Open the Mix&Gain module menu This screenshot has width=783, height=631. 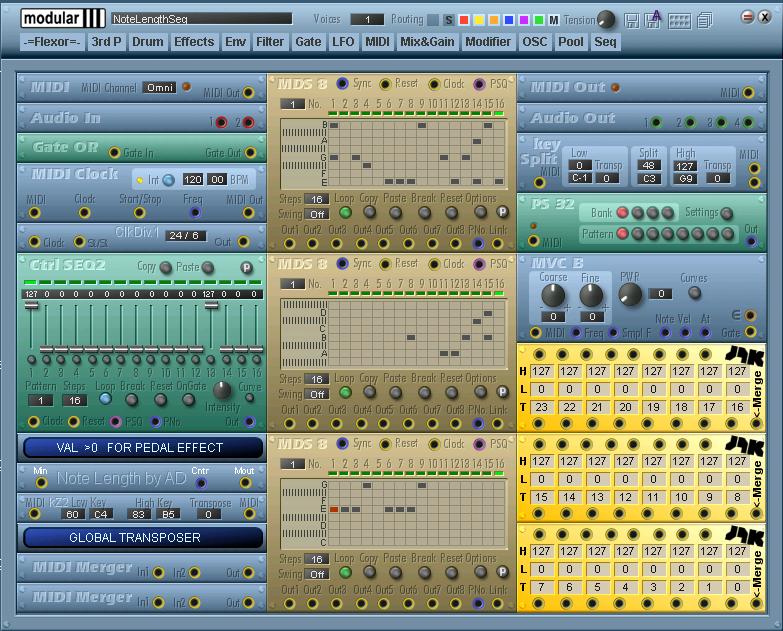427,42
